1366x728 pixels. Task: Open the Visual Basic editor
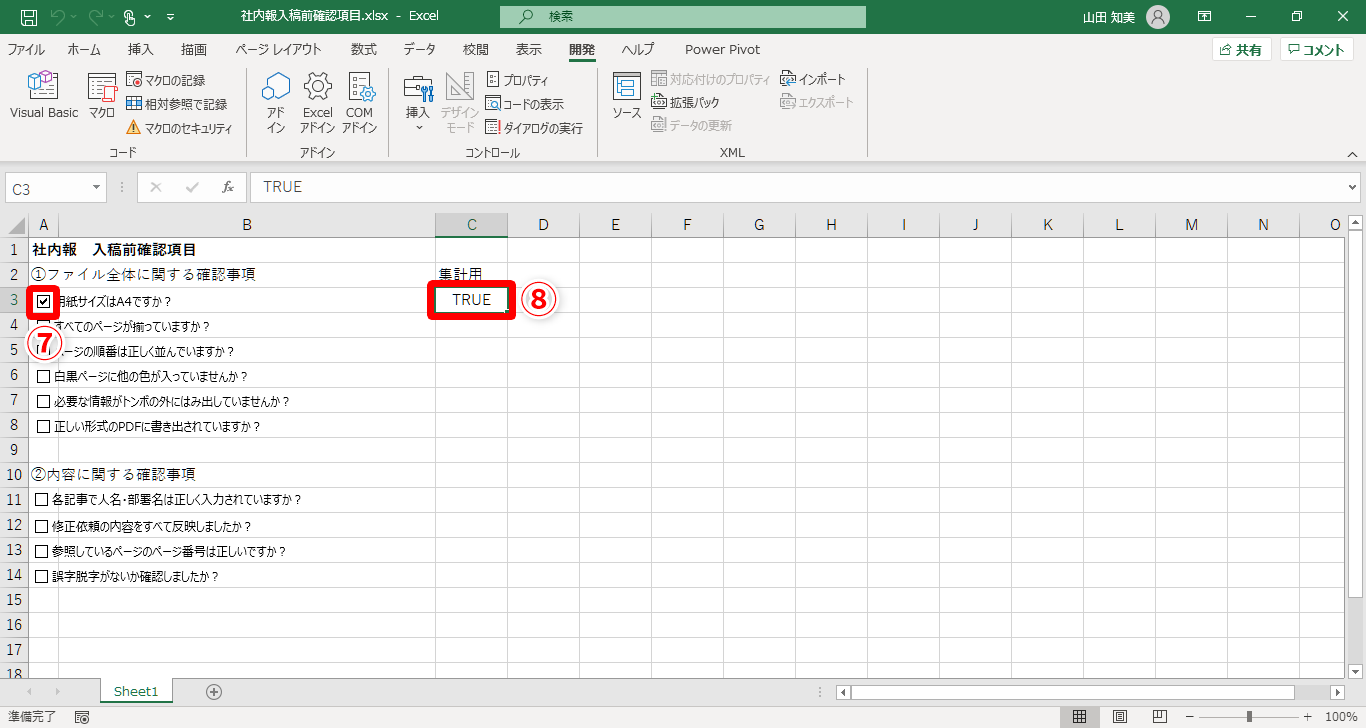pos(44,96)
